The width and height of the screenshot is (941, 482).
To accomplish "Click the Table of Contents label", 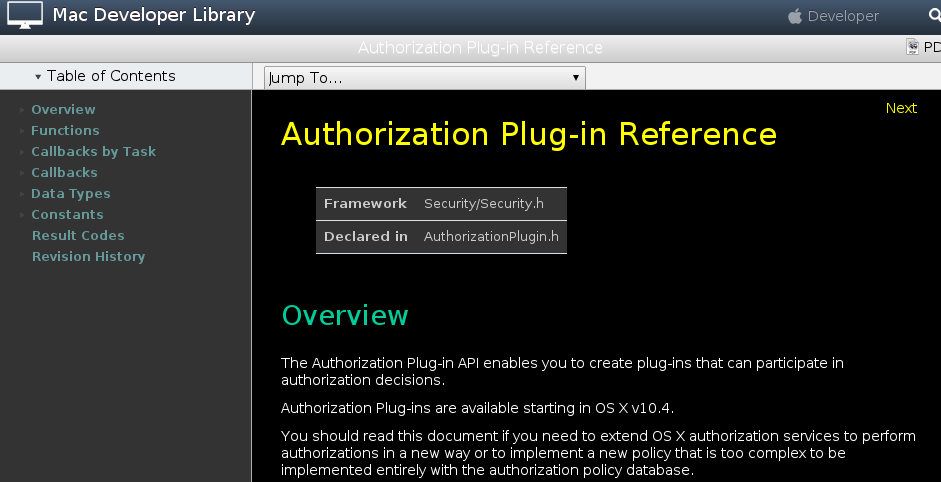I will pos(111,76).
